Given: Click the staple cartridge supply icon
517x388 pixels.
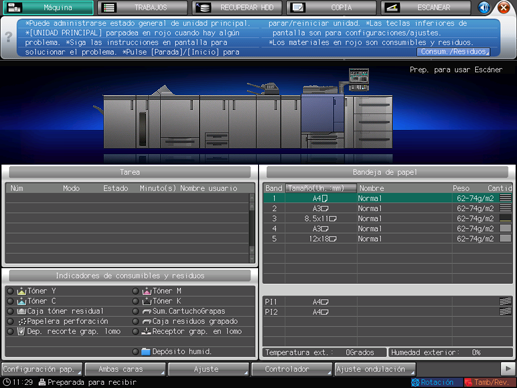Looking at the screenshot, I should 147,312.
